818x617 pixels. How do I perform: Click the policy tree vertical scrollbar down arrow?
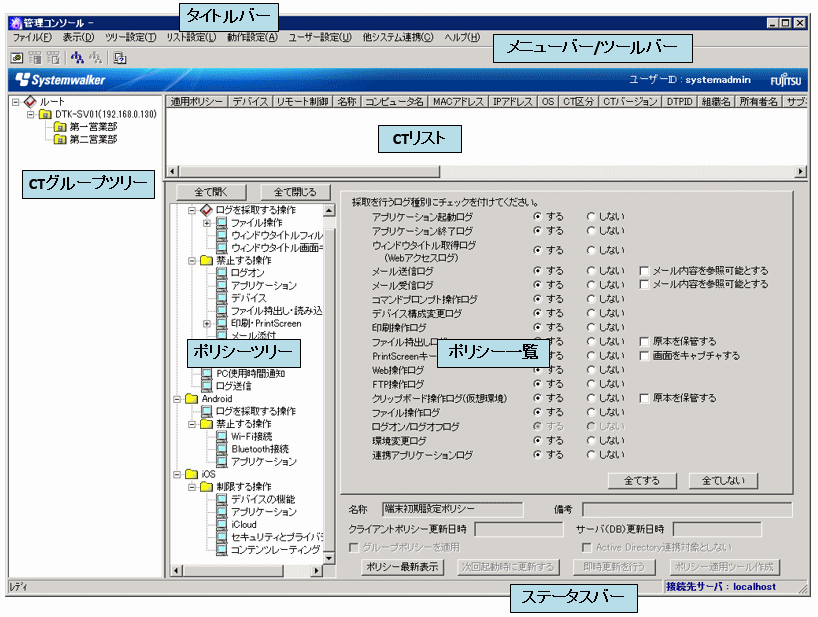329,558
